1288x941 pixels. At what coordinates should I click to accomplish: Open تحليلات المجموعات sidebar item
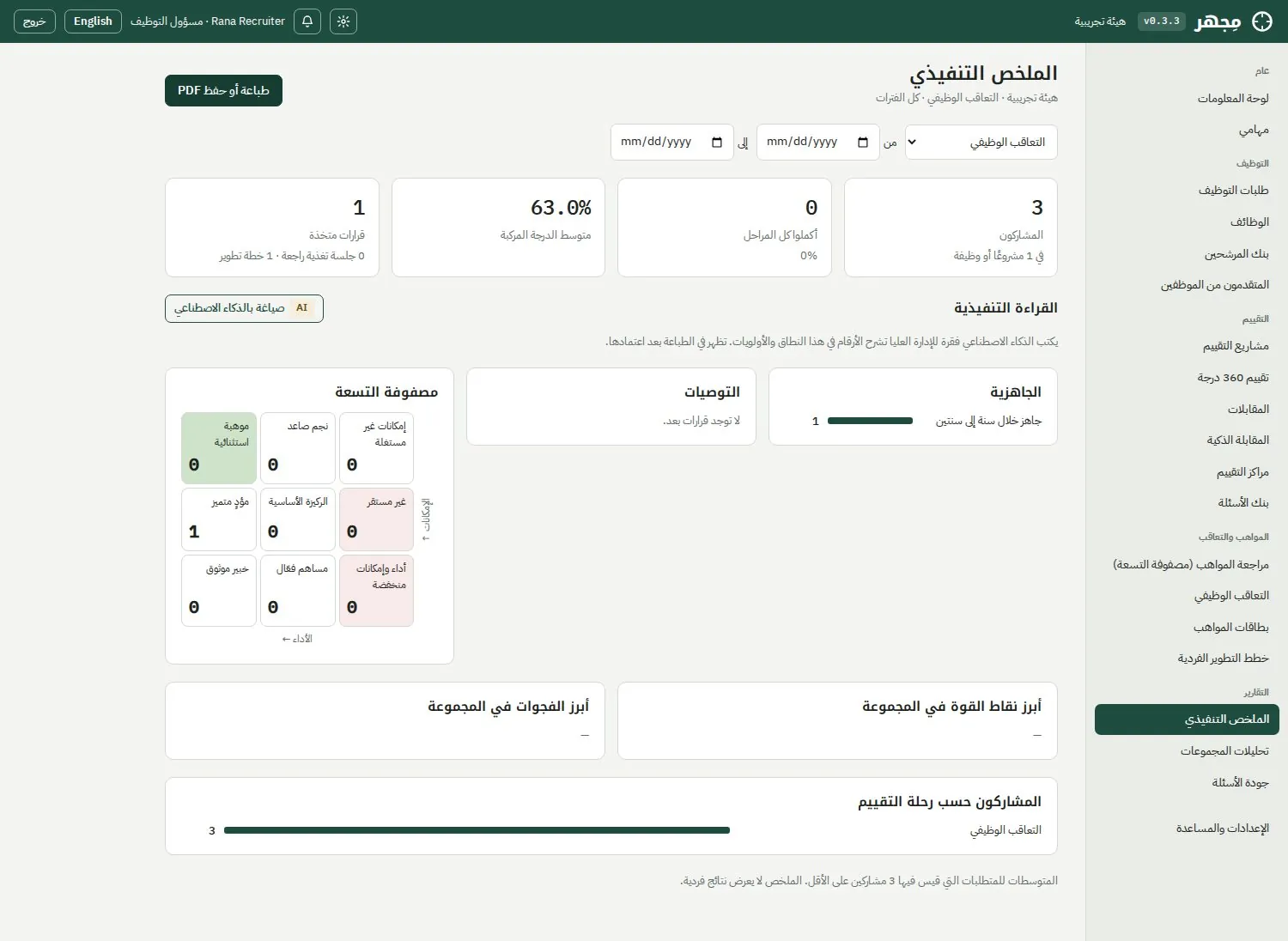coord(1187,751)
